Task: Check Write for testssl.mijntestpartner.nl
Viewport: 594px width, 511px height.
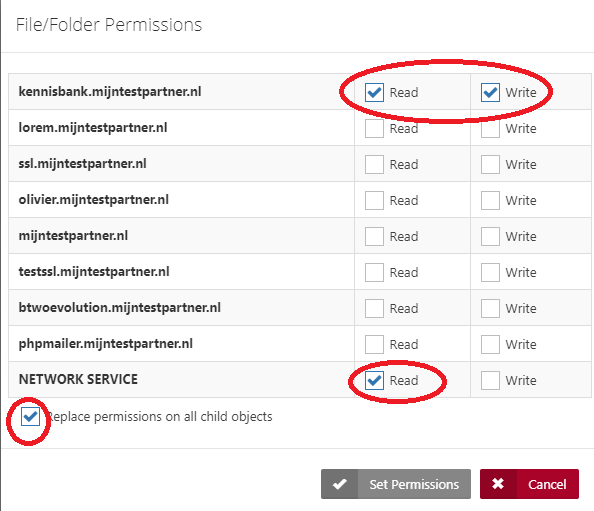Action: pos(490,272)
